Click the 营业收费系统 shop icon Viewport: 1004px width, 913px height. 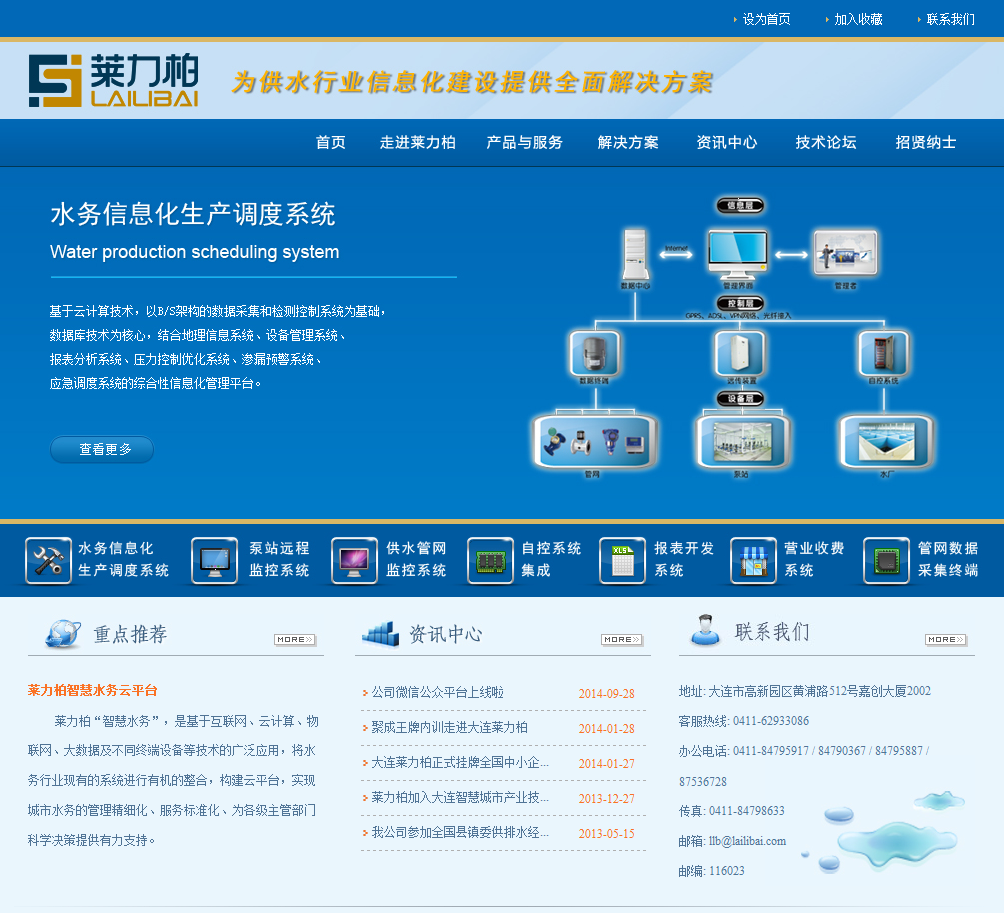click(753, 560)
